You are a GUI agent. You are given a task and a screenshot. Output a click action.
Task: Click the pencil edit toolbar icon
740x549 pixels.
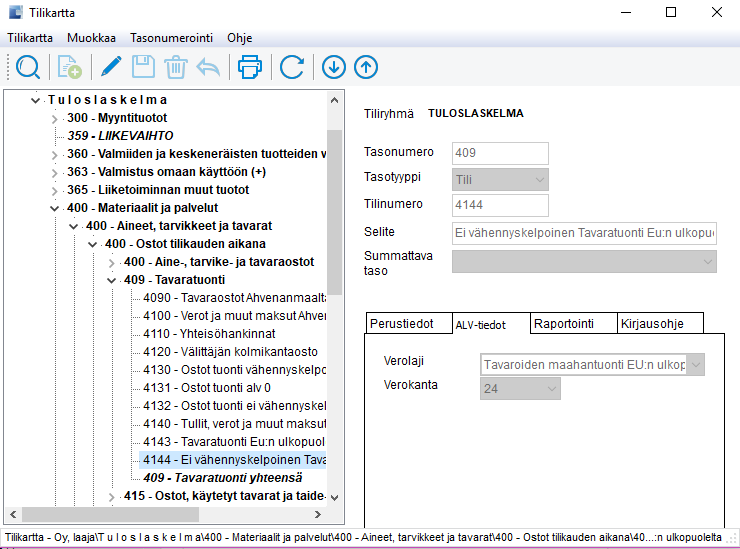click(111, 67)
